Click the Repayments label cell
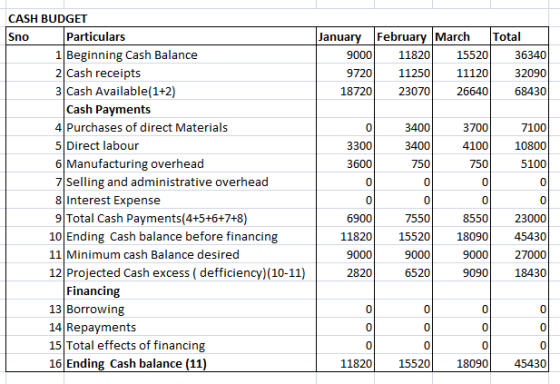 coord(190,327)
